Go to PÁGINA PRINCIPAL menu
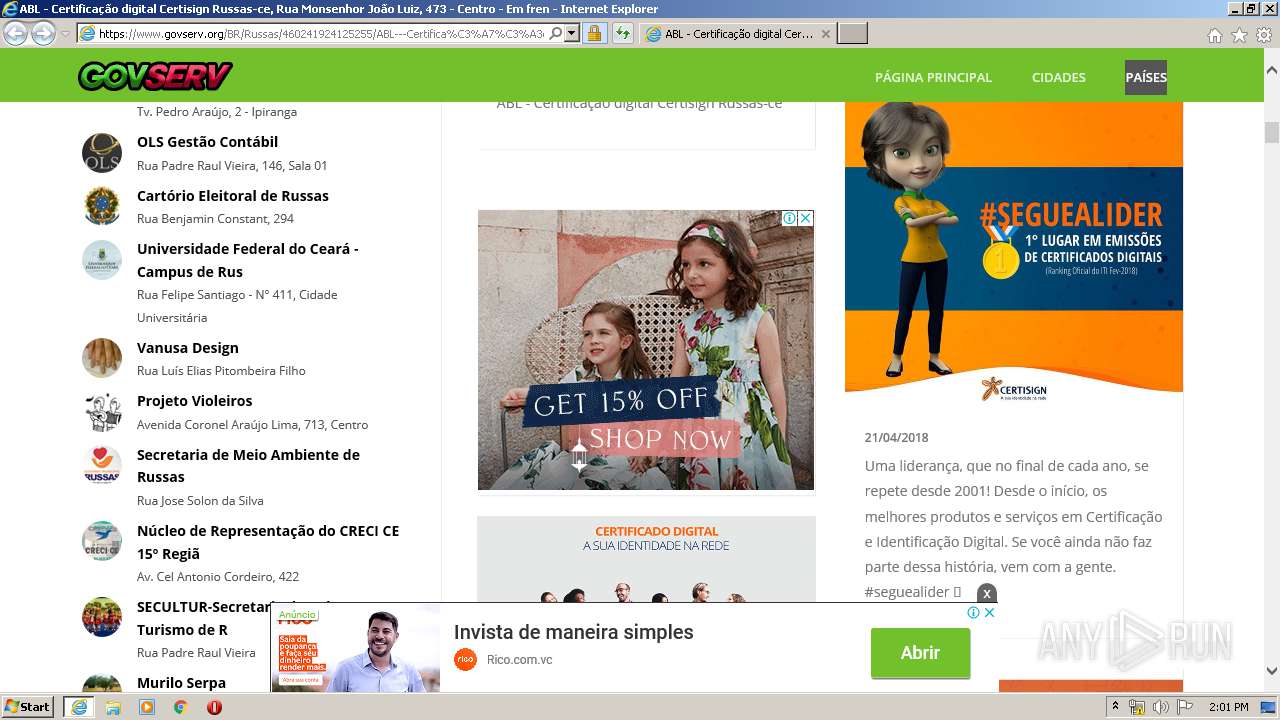Screen dimensions: 1280x720 tap(933, 77)
